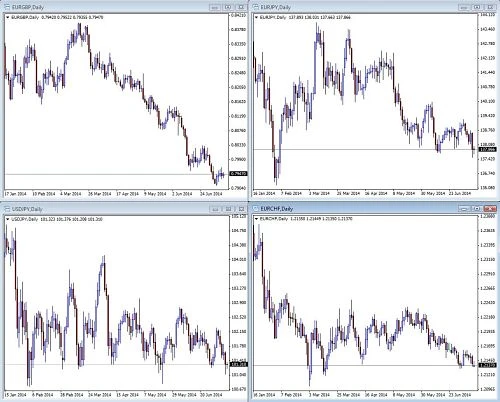The image size is (500, 402).
Task: Open the triangle menu beside USDJPY,Daily label
Action: [x=8, y=219]
